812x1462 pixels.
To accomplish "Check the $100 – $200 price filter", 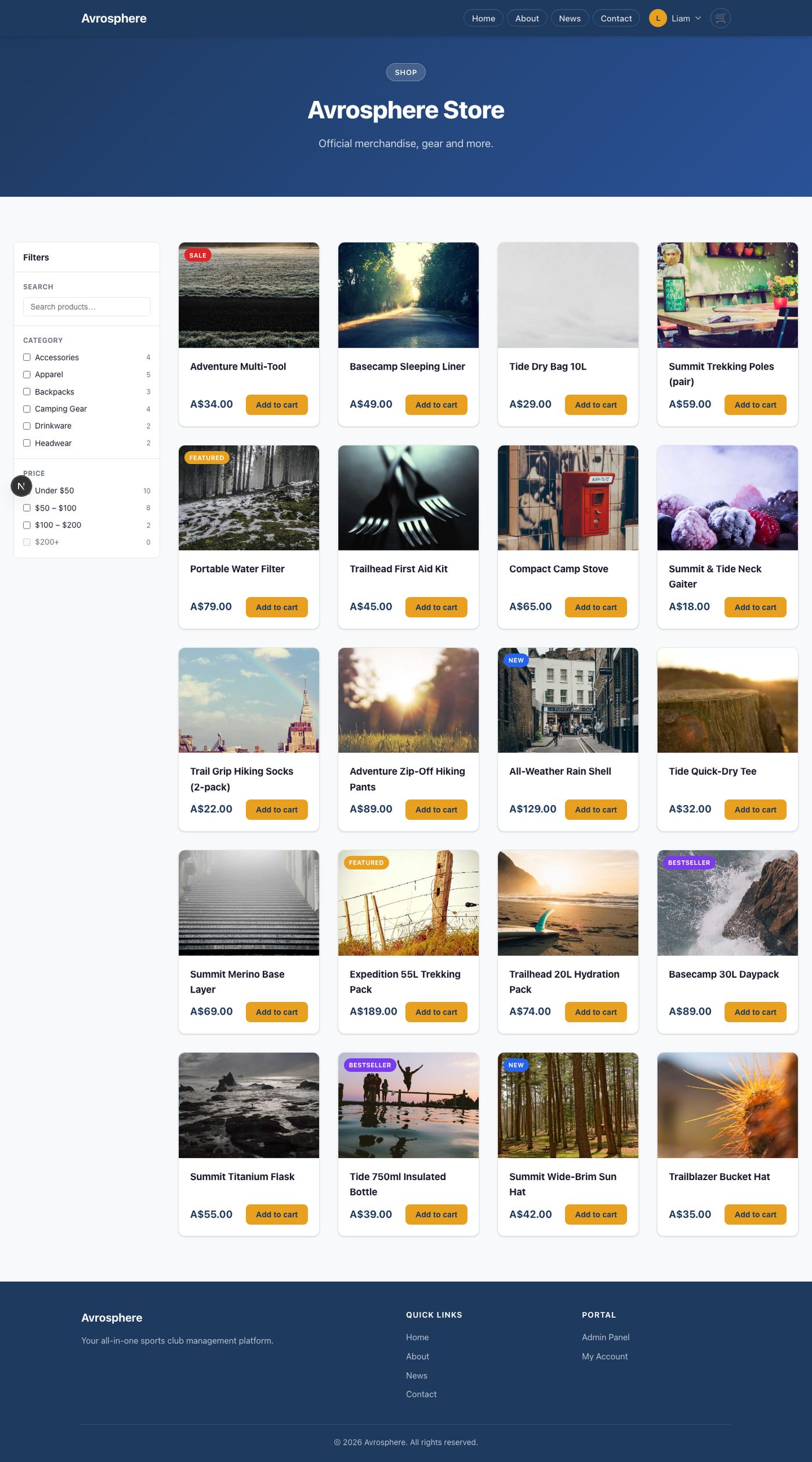I will (x=27, y=525).
